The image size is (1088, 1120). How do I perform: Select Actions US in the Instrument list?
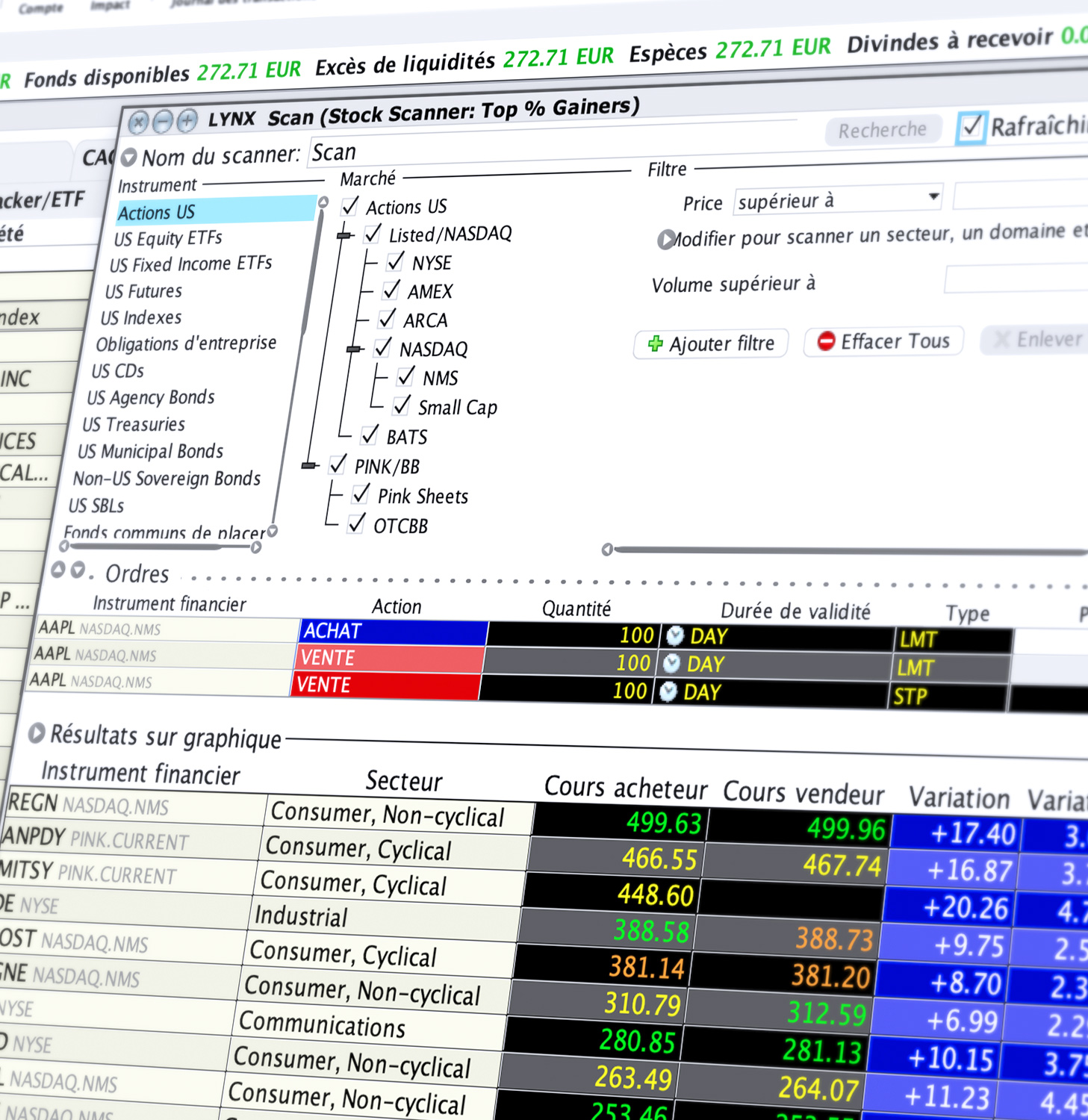click(217, 211)
